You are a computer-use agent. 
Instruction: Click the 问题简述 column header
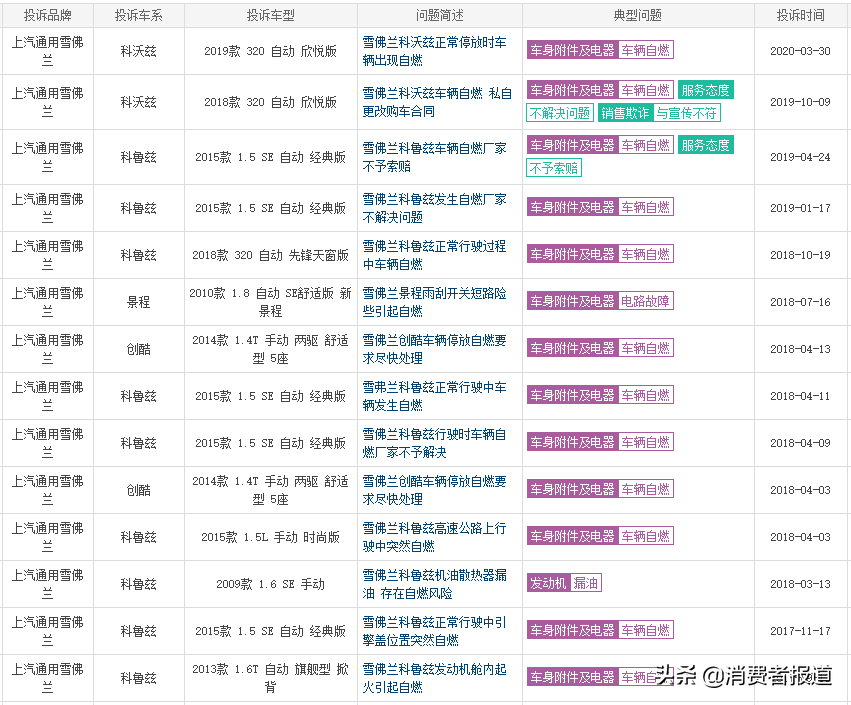coord(440,16)
